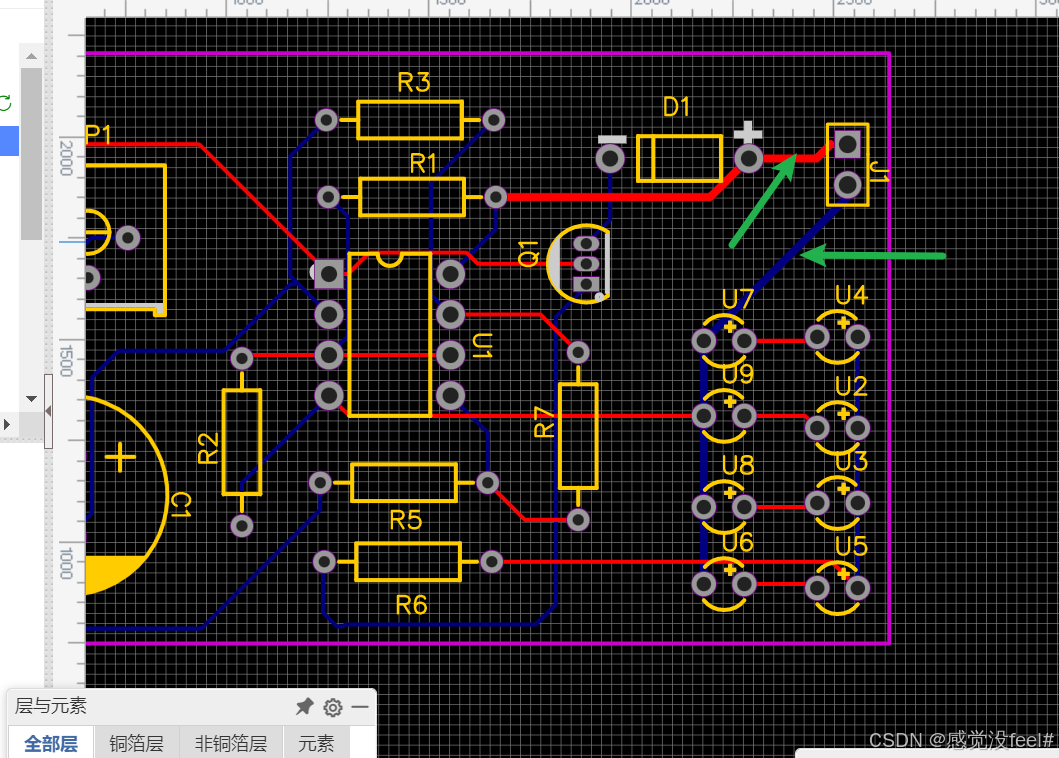Select the R1 designator label
The width and height of the screenshot is (1059, 758).
click(423, 163)
